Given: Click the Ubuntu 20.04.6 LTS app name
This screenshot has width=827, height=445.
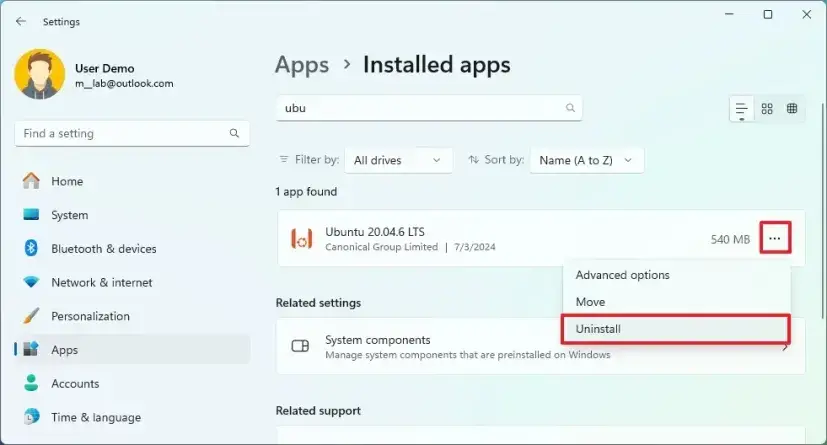Looking at the screenshot, I should pos(374,232).
